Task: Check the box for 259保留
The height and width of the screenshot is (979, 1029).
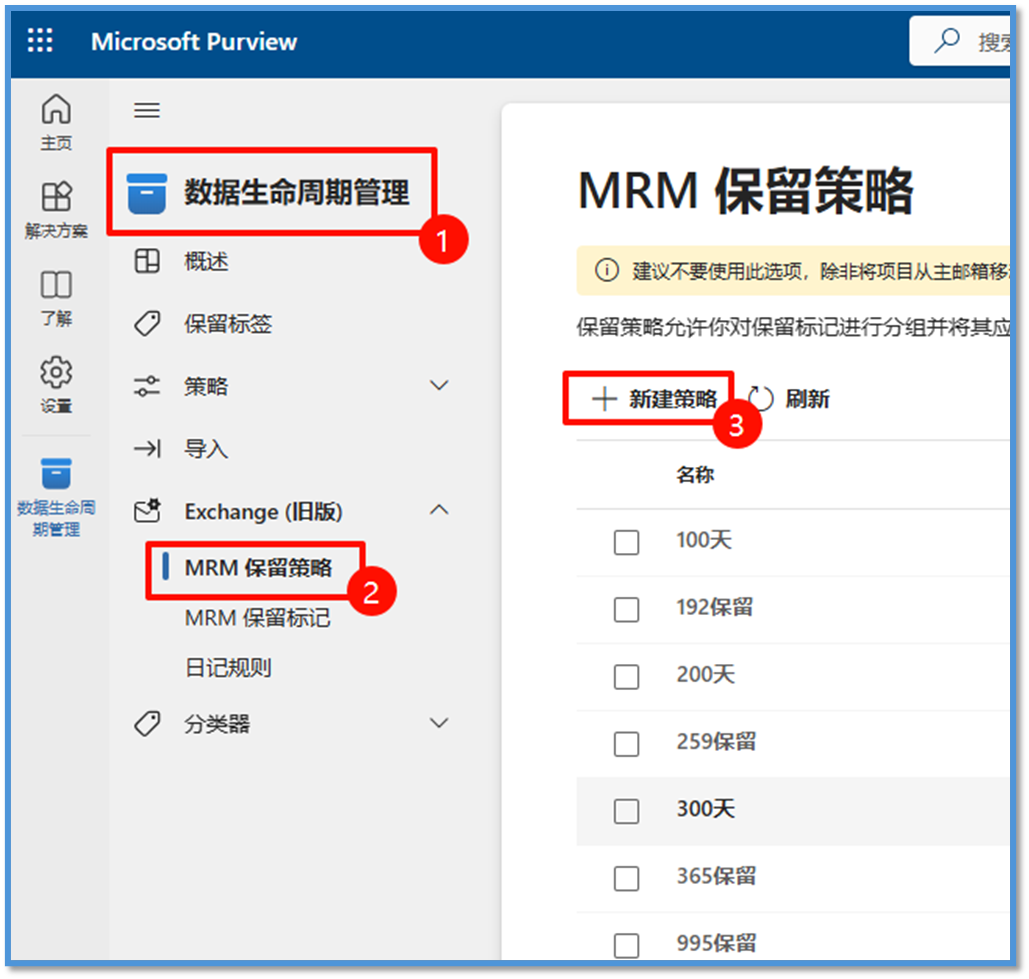Action: click(626, 743)
